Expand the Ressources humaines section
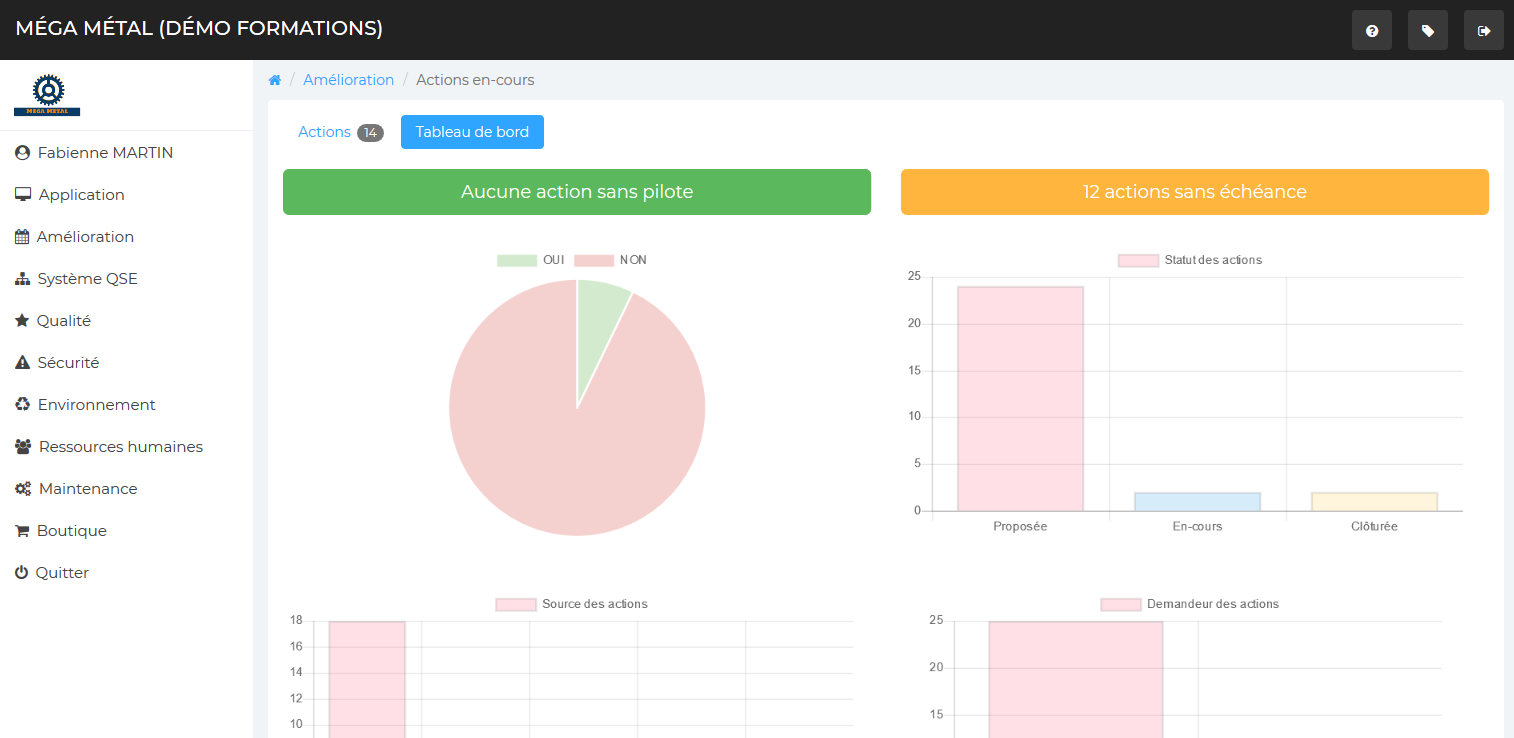Viewport: 1514px width, 738px height. pos(119,447)
